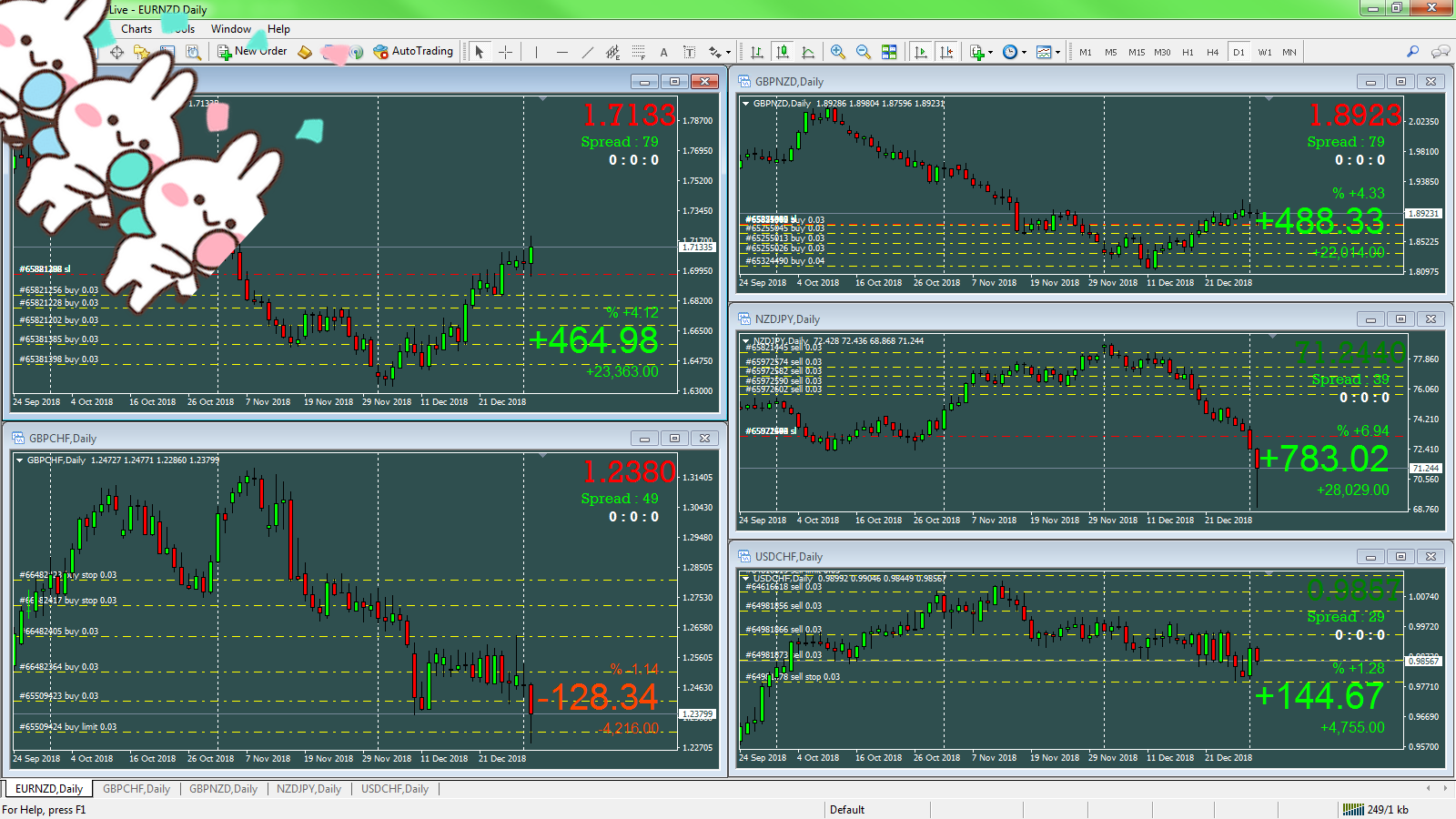Select the H4 timeframe
Image resolution: width=1456 pixels, height=819 pixels.
click(x=1213, y=52)
